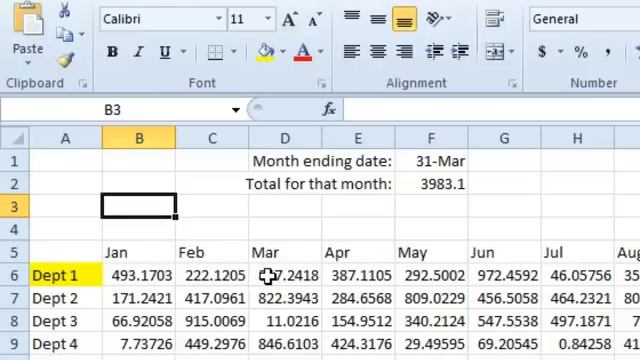The width and height of the screenshot is (640, 360).
Task: Increase indent of cell
Action: [x=460, y=52]
